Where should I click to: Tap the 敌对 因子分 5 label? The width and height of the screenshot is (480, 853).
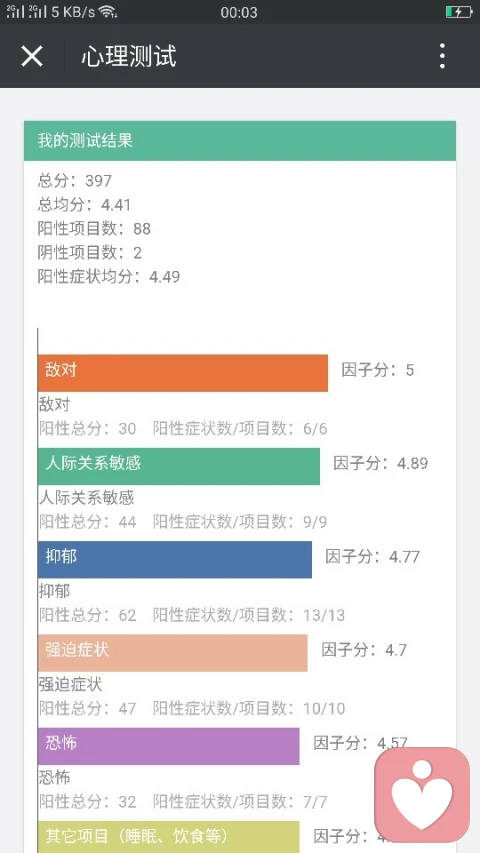point(378,370)
